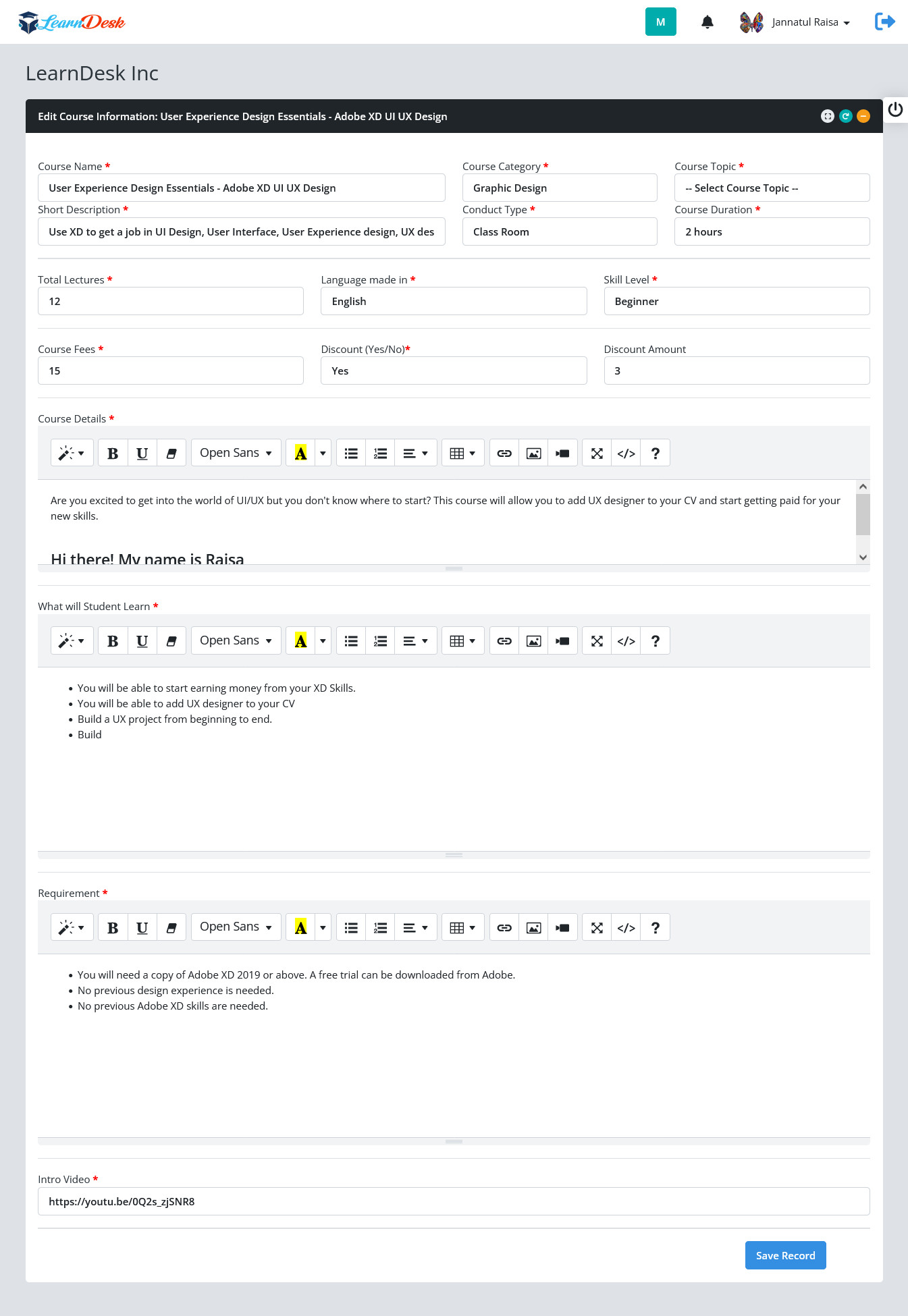Click the Discount Amount field
Viewport: 908px width, 1316px height.
click(737, 371)
